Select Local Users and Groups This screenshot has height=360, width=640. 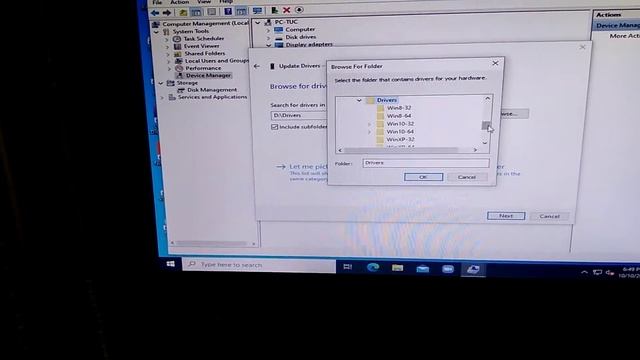coord(217,61)
